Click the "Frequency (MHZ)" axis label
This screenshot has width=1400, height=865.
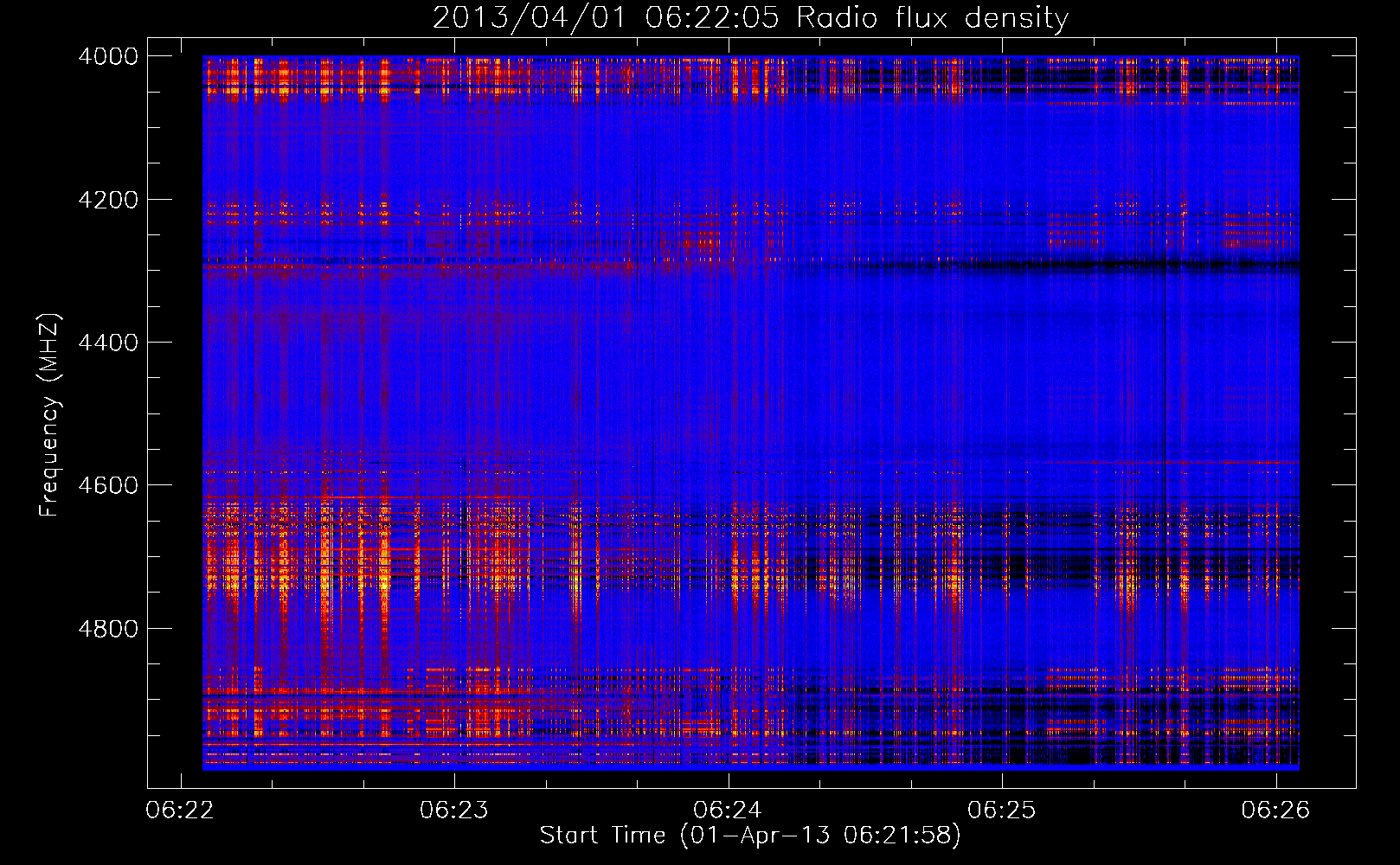(50, 415)
